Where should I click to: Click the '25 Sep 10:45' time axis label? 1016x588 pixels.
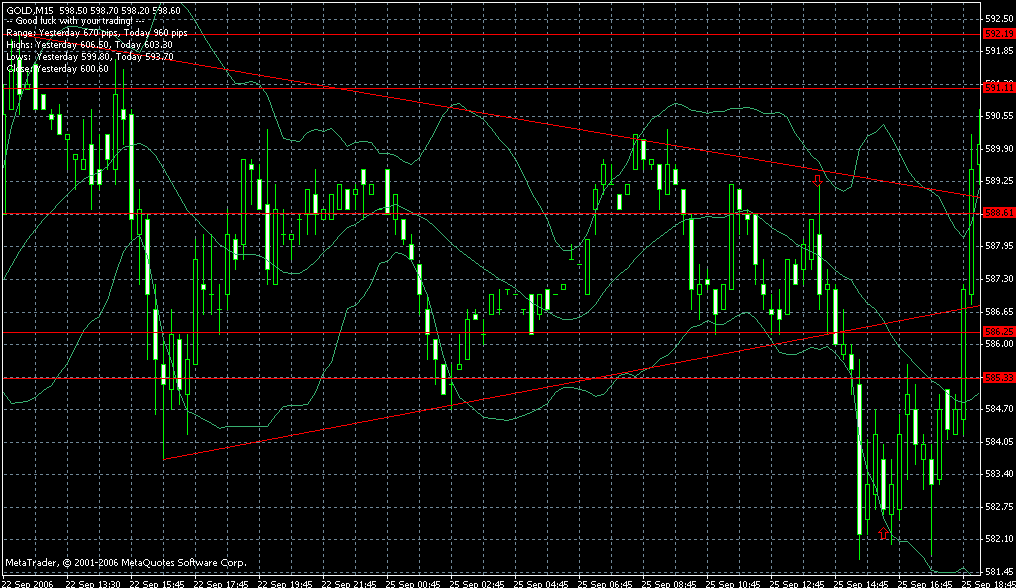click(733, 583)
